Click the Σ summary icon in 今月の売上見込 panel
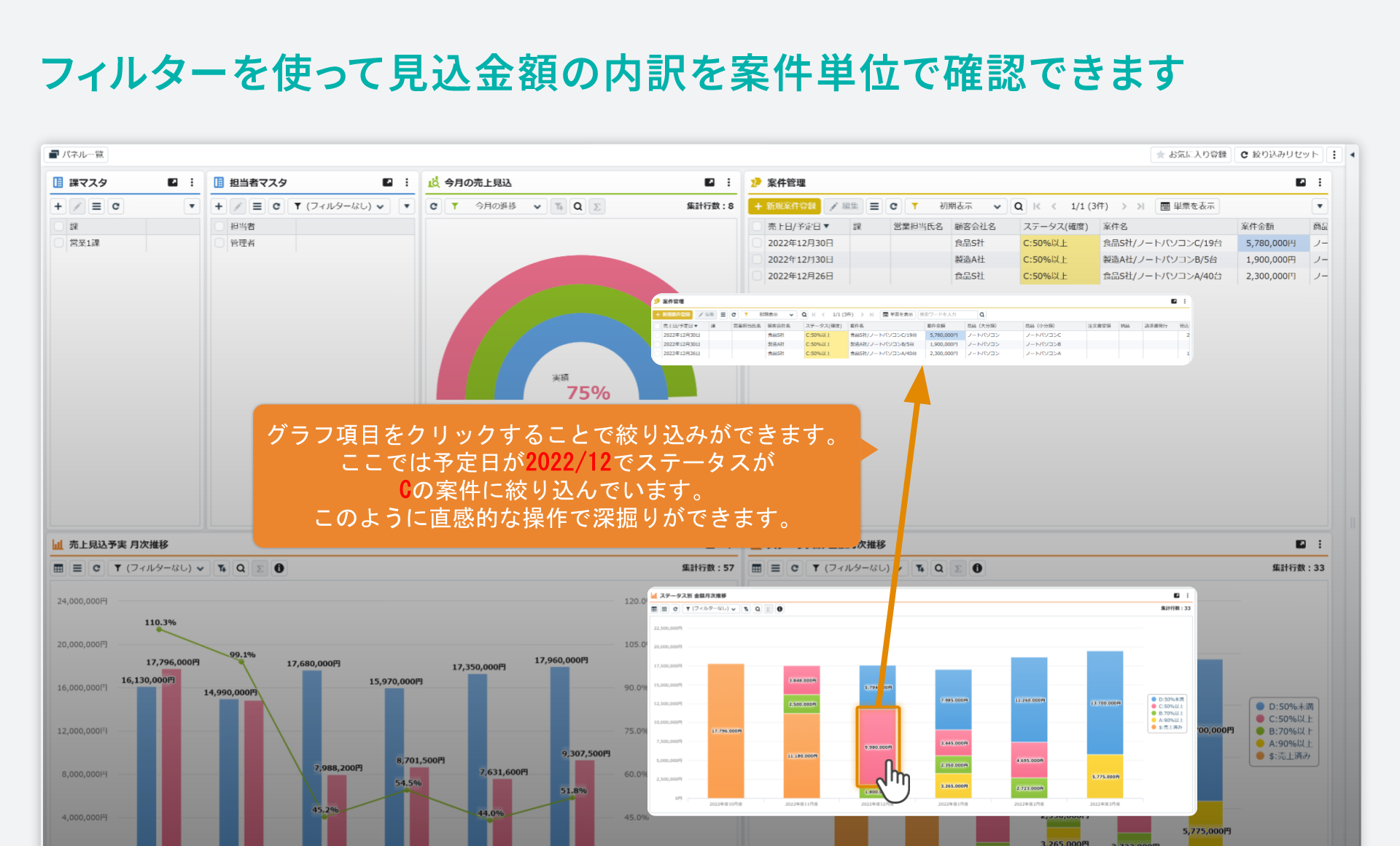 coord(596,206)
